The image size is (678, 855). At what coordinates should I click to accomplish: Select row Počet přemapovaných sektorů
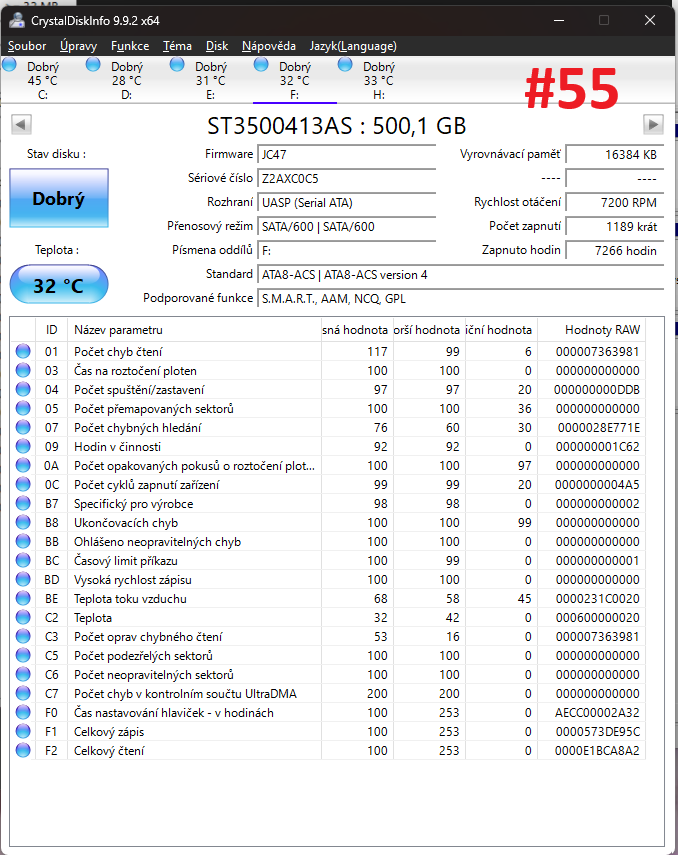click(328, 408)
